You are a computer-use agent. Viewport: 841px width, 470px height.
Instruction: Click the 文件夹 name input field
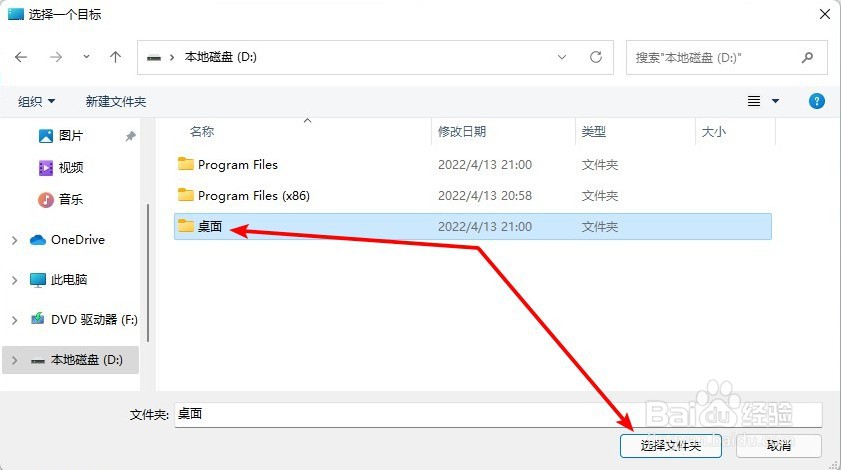498,414
